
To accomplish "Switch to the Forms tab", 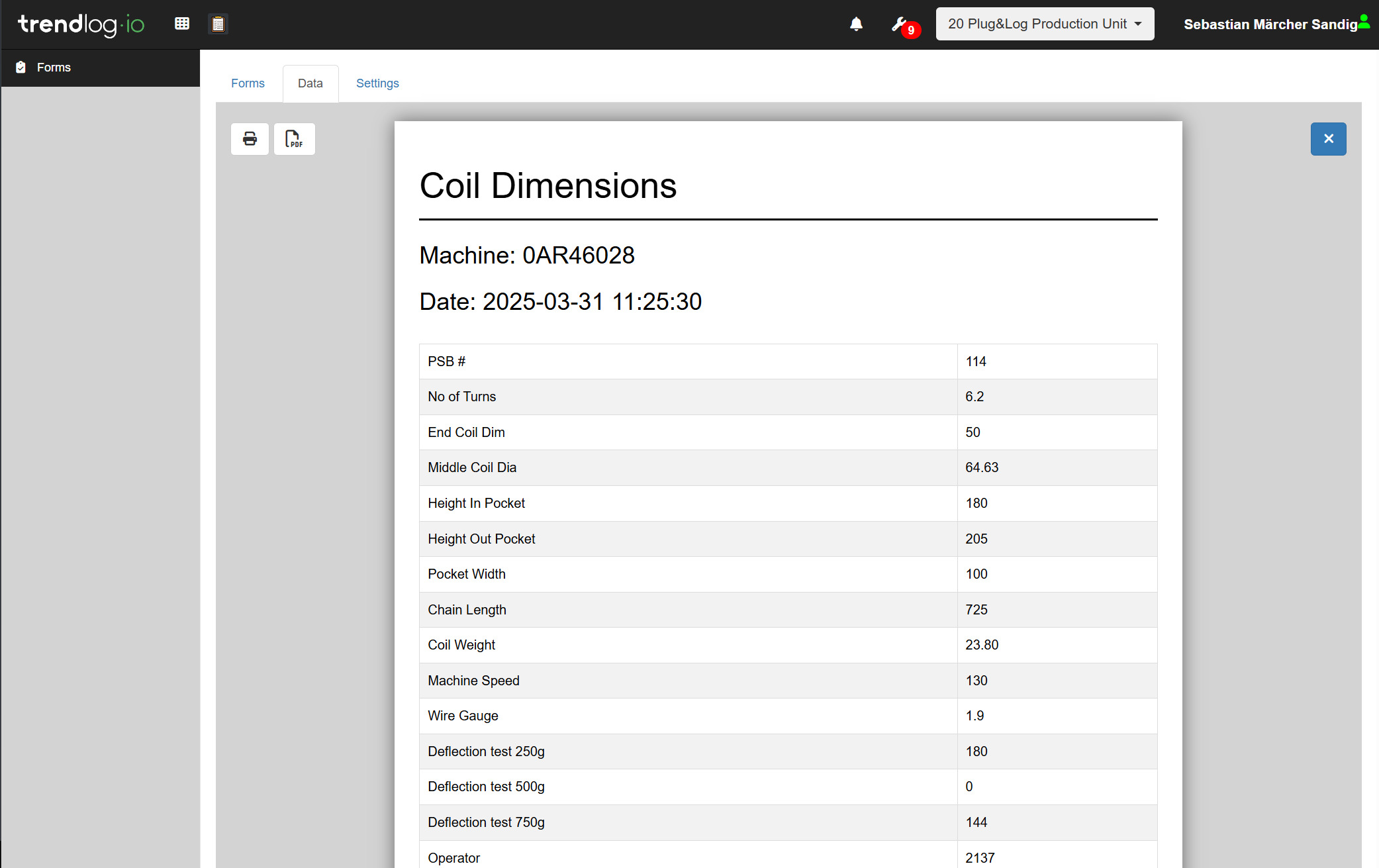I will 248,83.
